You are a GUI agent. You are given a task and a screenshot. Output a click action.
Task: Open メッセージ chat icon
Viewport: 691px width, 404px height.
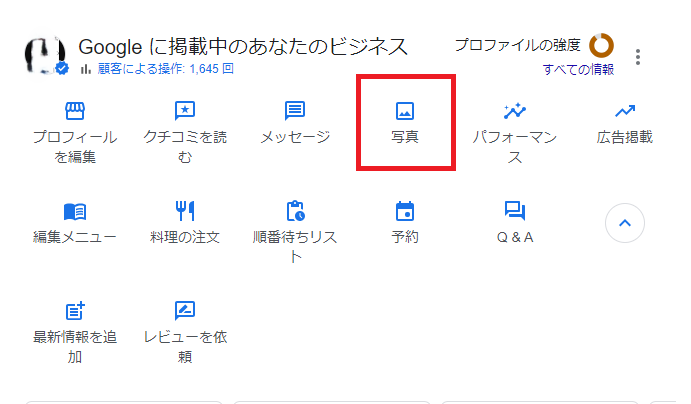click(x=295, y=111)
